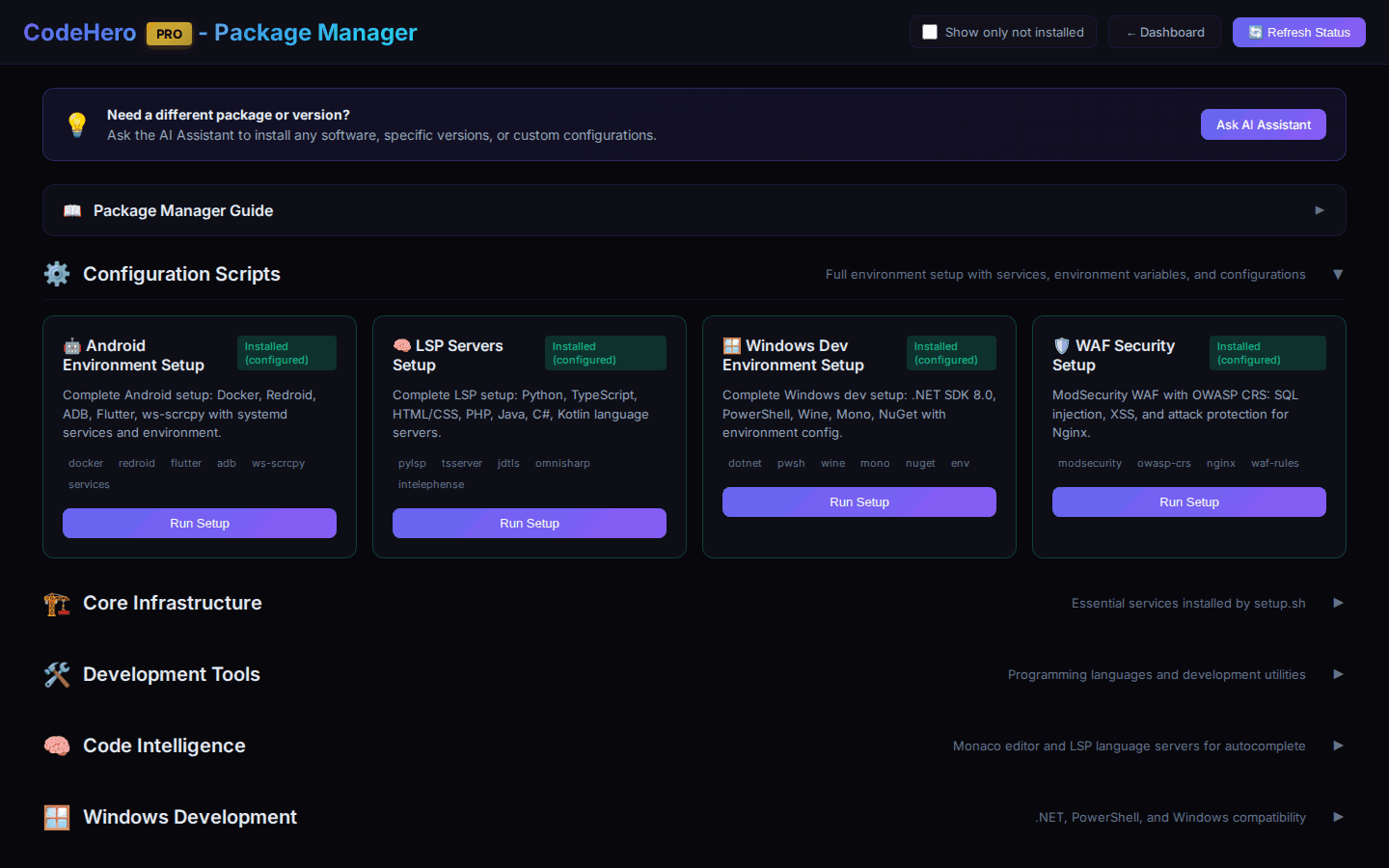
Task: Click the window icon beside Windows Development
Action: (56, 817)
